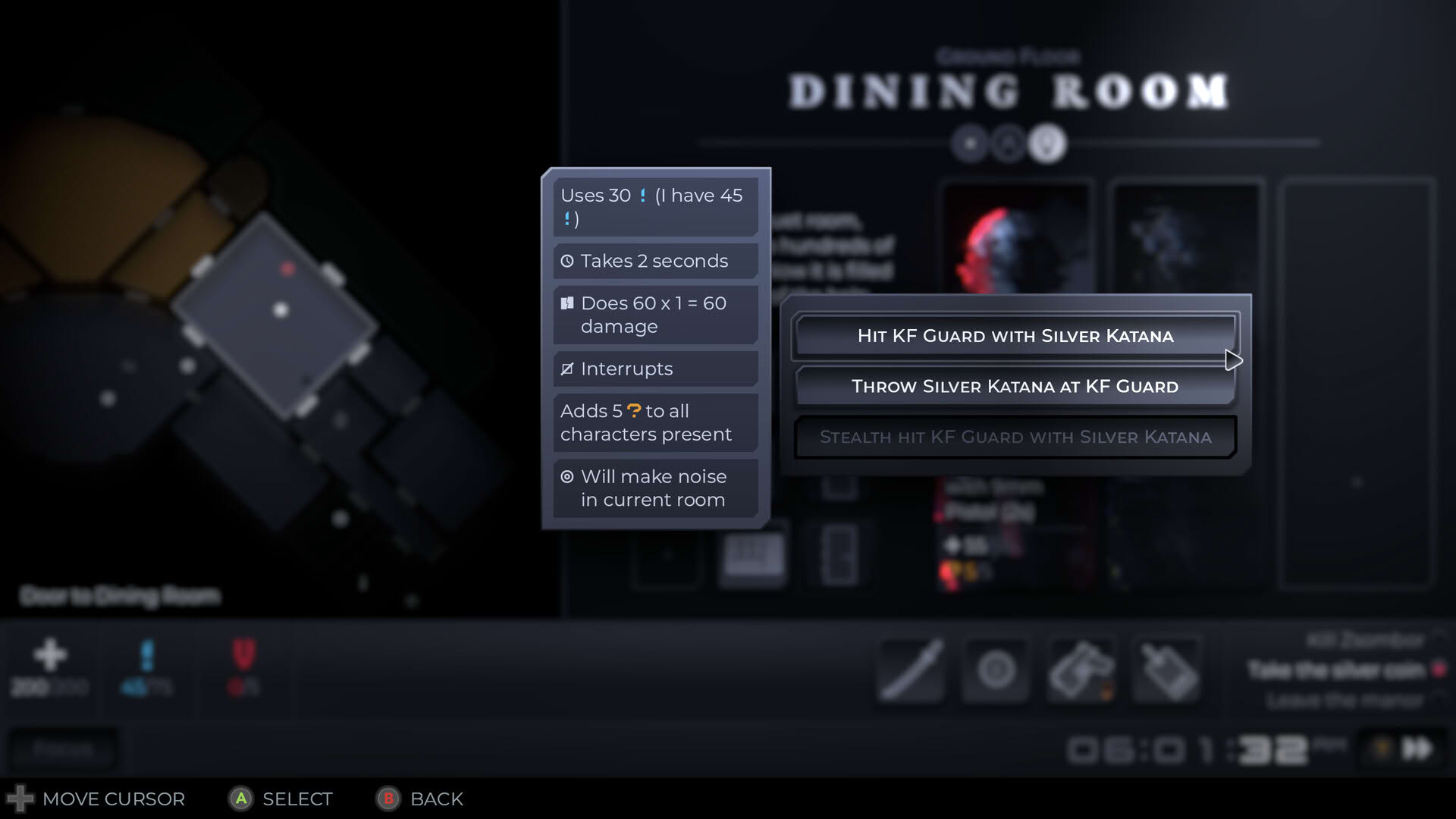Screen dimensions: 1456x819
Task: Click the red enemy dot on the map
Action: [x=287, y=268]
